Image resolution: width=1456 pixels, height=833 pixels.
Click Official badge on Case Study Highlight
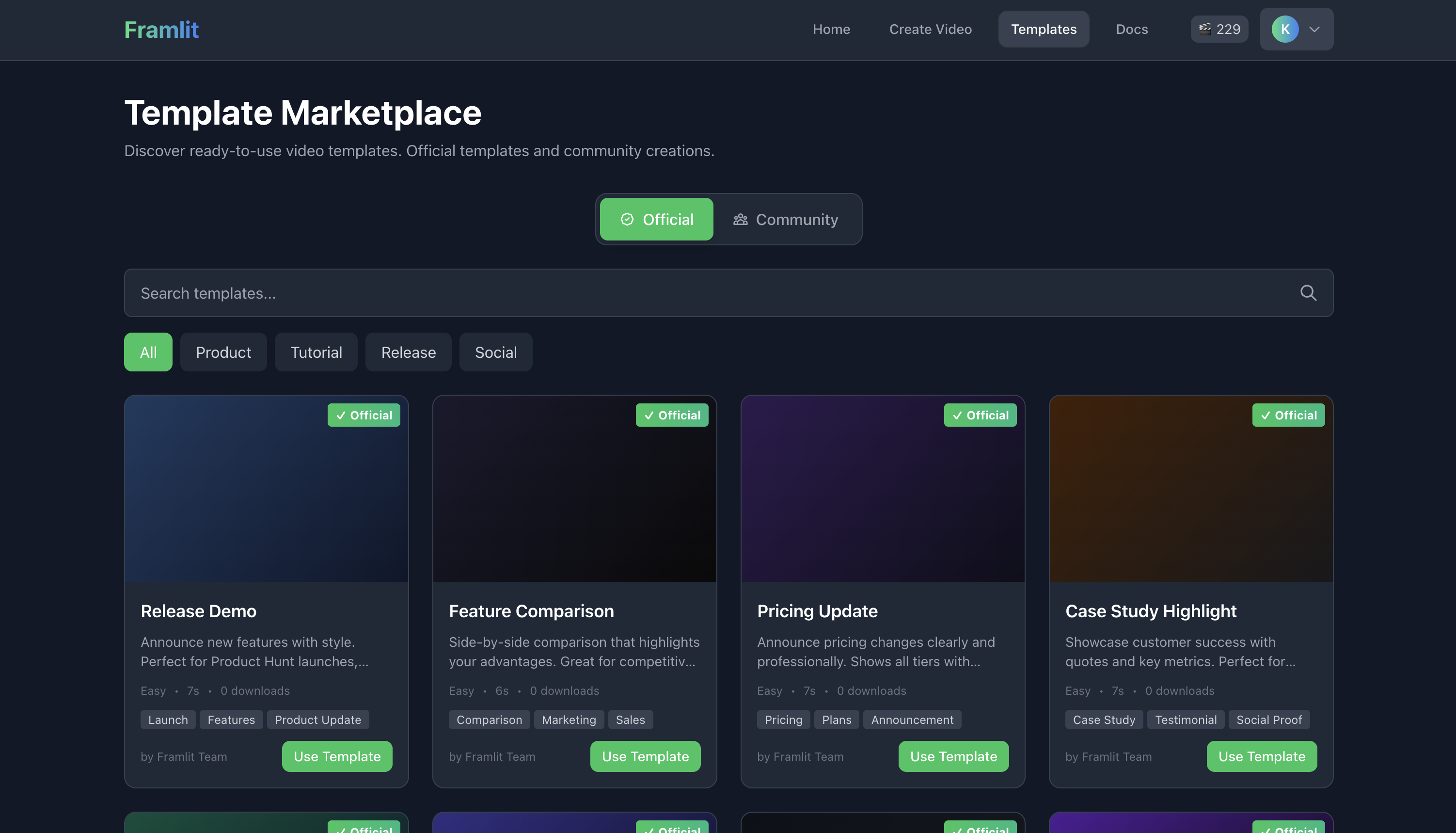point(1288,416)
